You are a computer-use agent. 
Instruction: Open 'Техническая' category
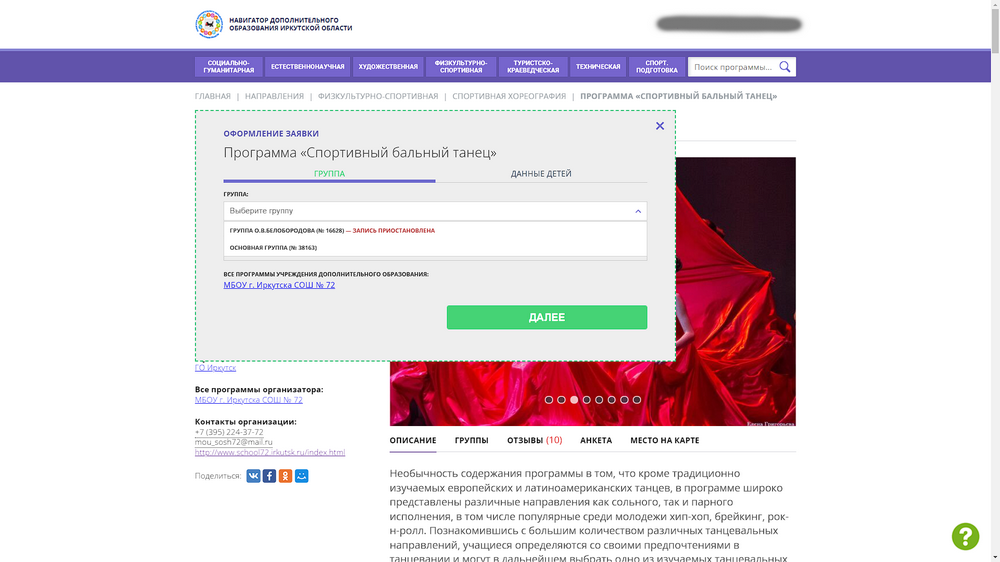[598, 67]
